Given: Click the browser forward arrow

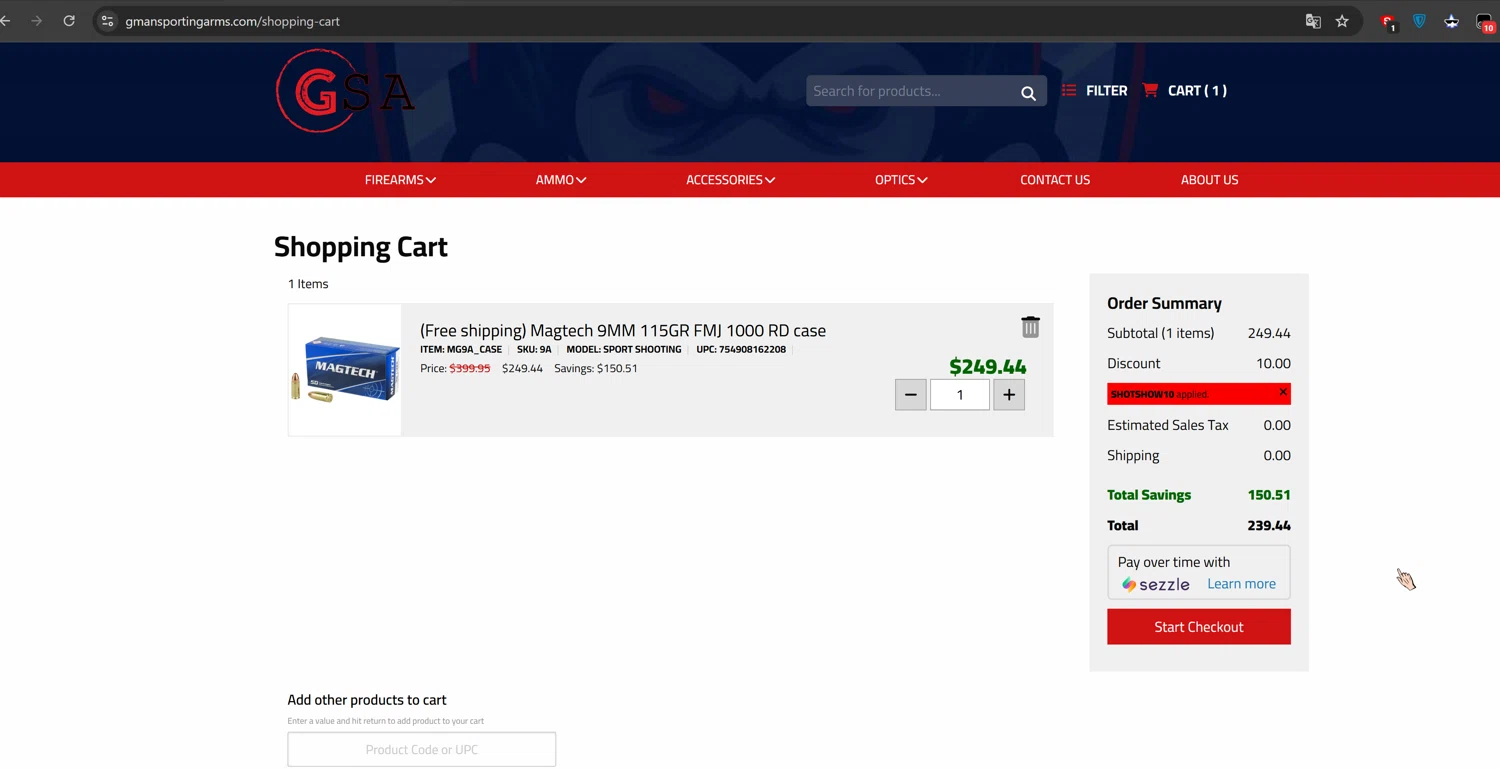Looking at the screenshot, I should pos(37,21).
